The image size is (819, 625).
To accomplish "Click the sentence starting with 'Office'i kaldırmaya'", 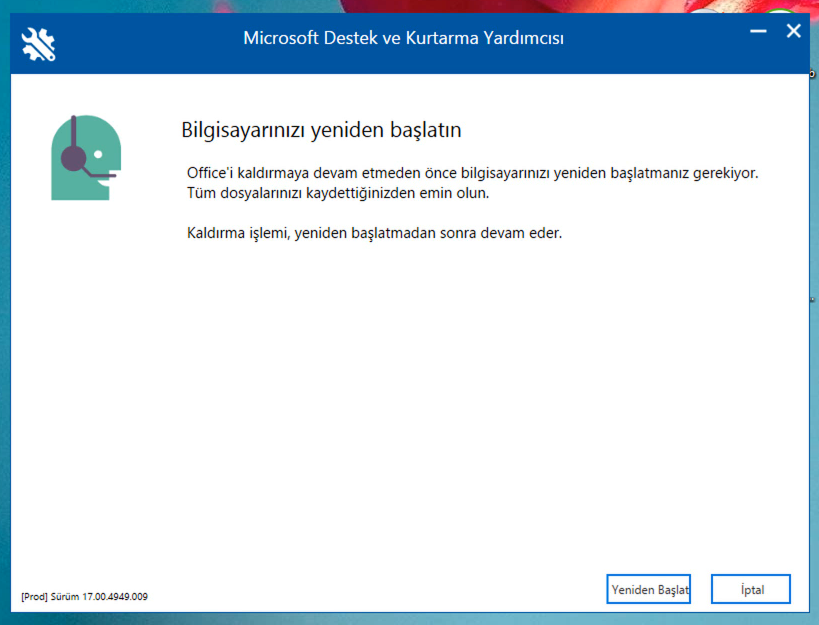I will 472,173.
